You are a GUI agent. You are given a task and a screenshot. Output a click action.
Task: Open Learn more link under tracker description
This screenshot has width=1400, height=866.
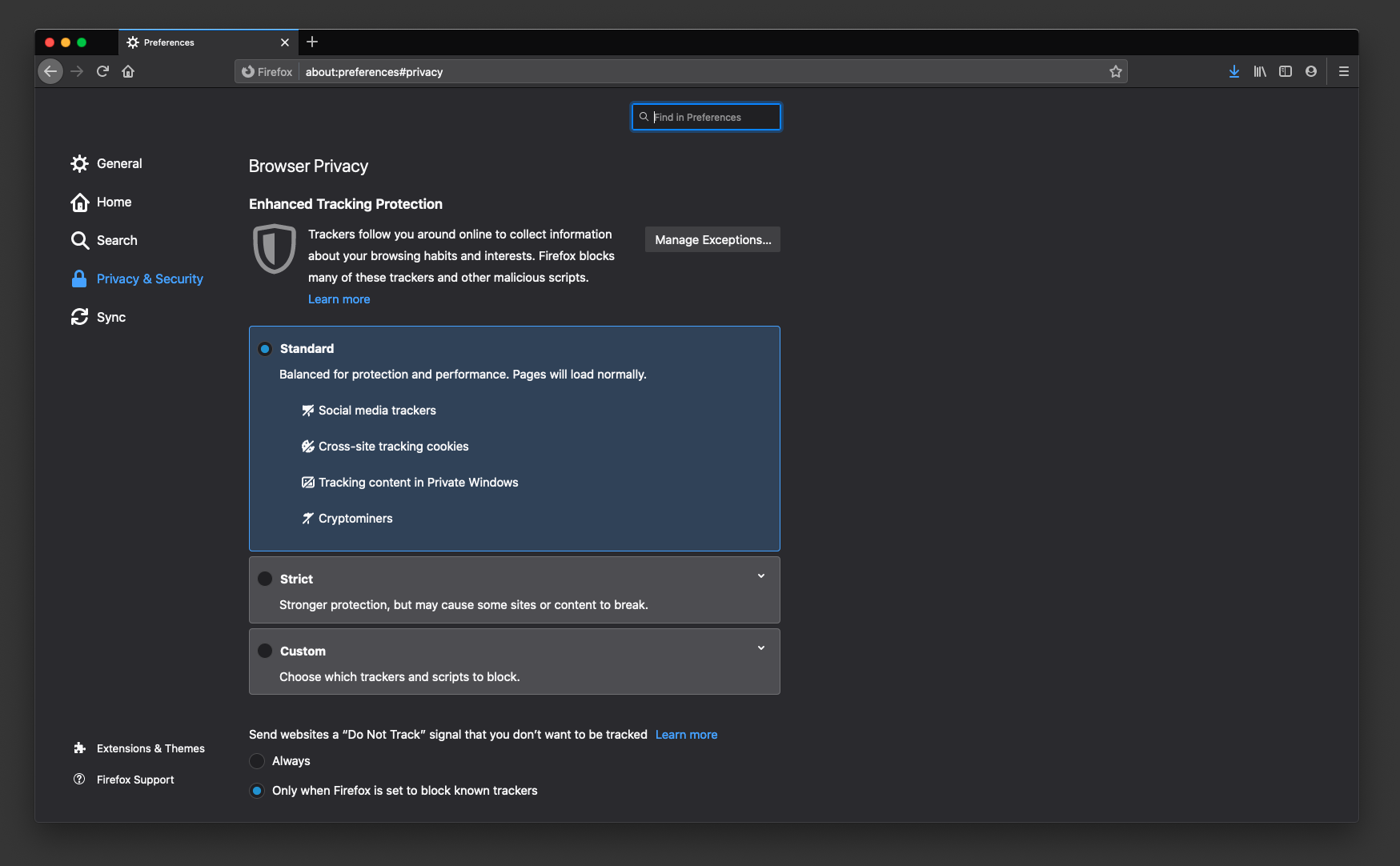pos(339,299)
